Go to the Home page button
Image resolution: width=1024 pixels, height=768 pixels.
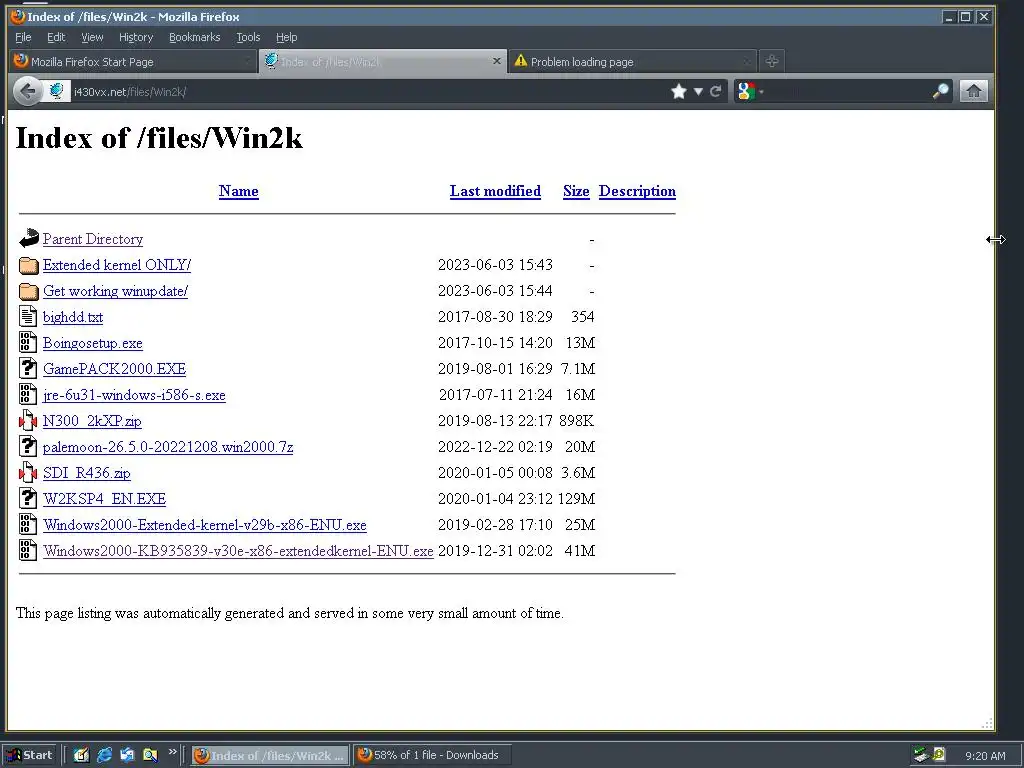(973, 91)
